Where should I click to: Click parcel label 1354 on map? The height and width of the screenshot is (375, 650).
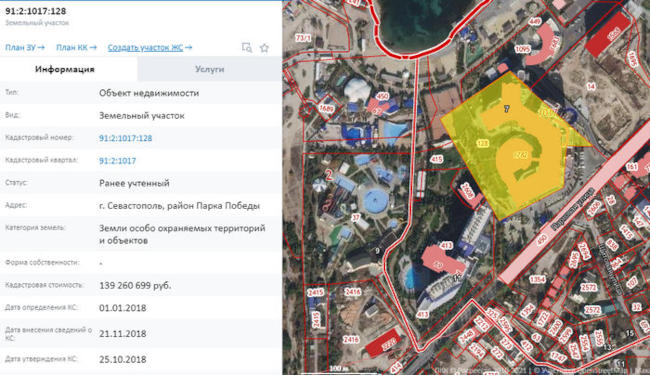[537, 280]
